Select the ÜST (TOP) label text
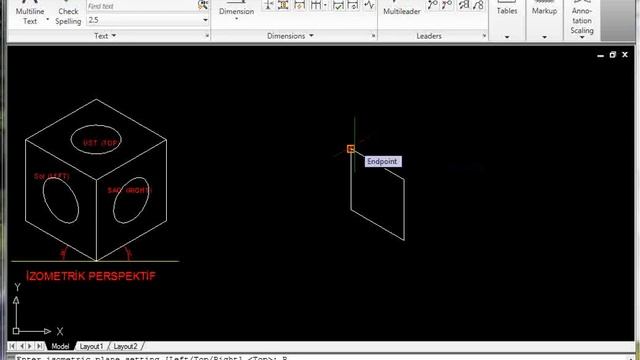Screen dimensions: 640x360 [100, 142]
